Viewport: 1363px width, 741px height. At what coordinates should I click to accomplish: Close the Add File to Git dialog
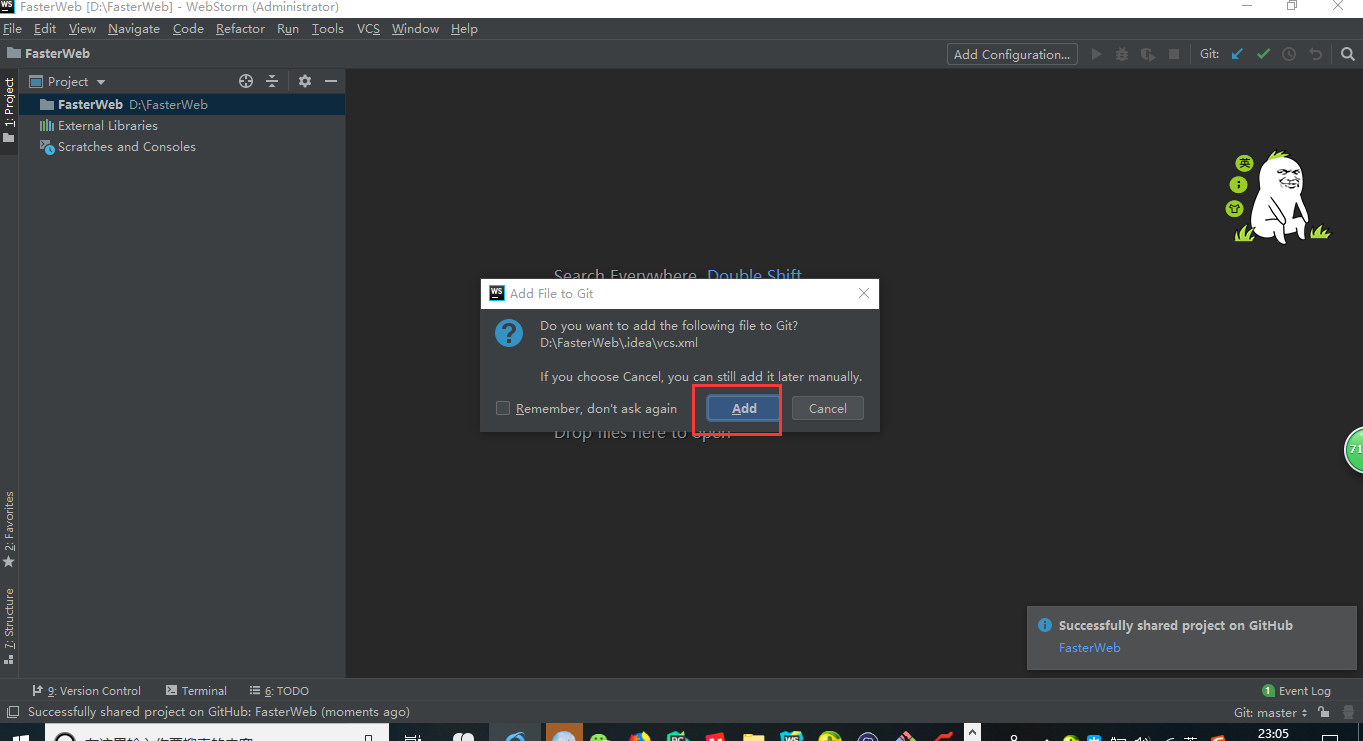point(864,293)
